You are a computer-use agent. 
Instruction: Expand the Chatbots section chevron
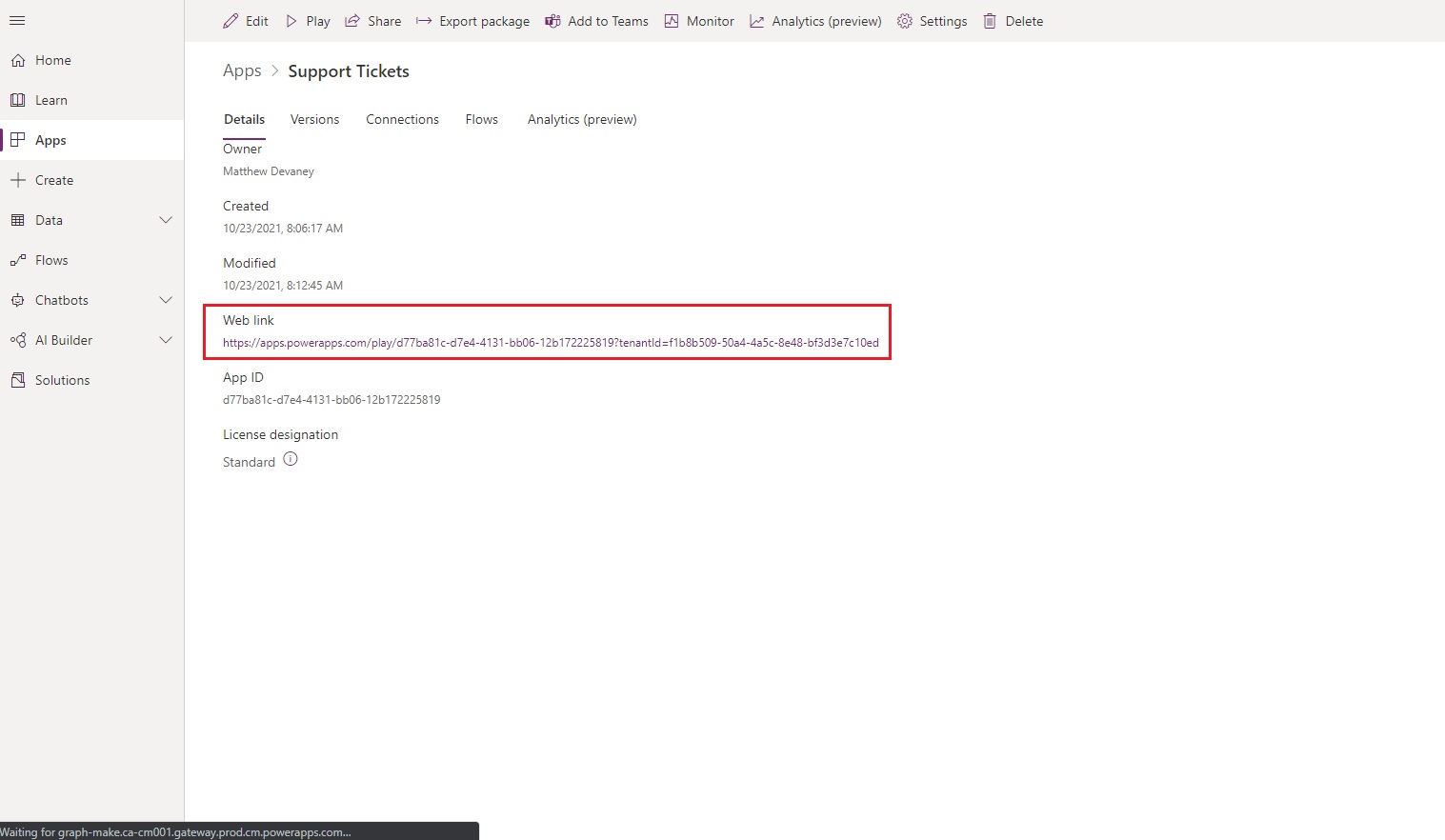[167, 299]
